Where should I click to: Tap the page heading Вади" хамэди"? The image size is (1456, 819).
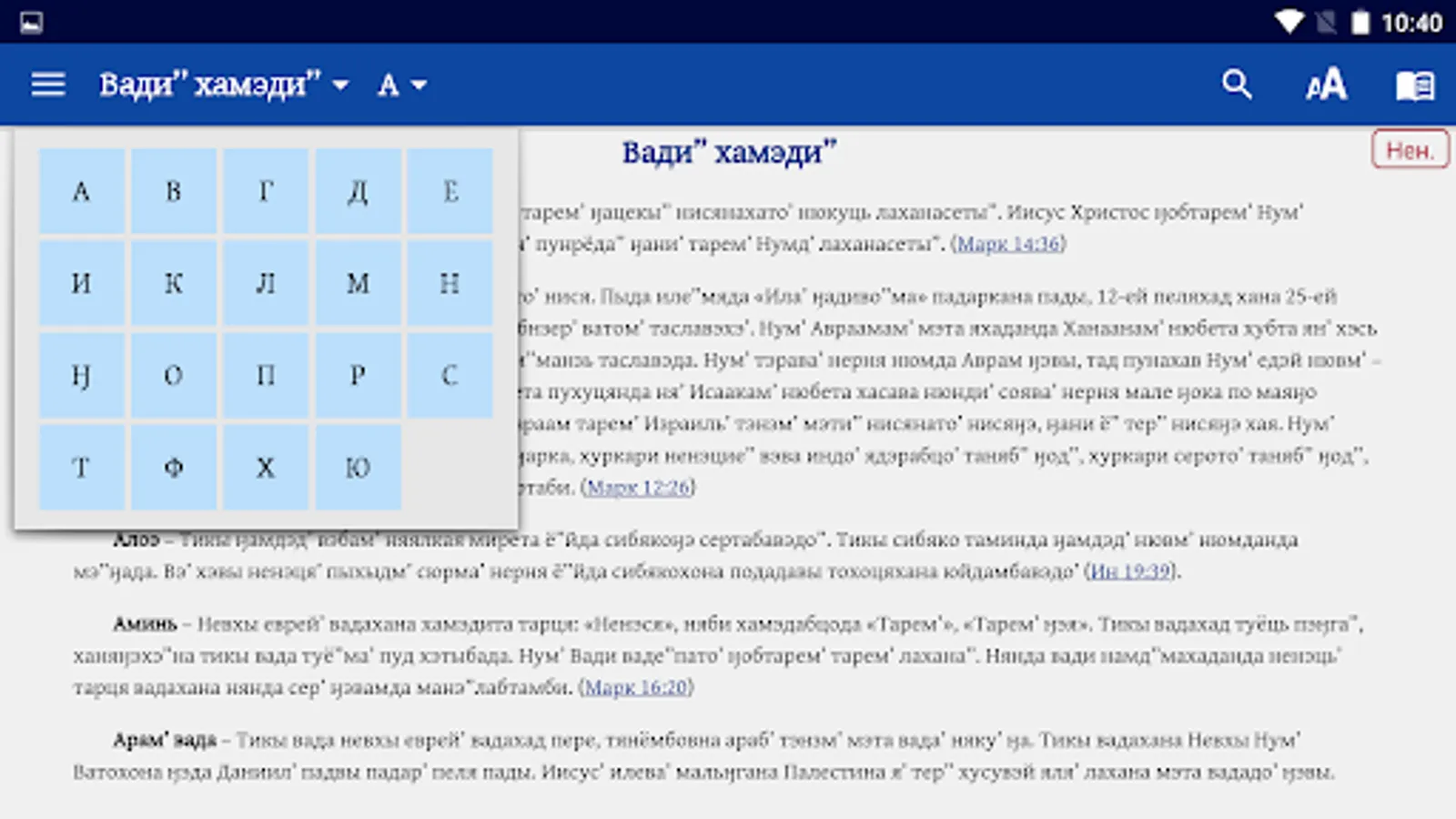click(x=729, y=152)
